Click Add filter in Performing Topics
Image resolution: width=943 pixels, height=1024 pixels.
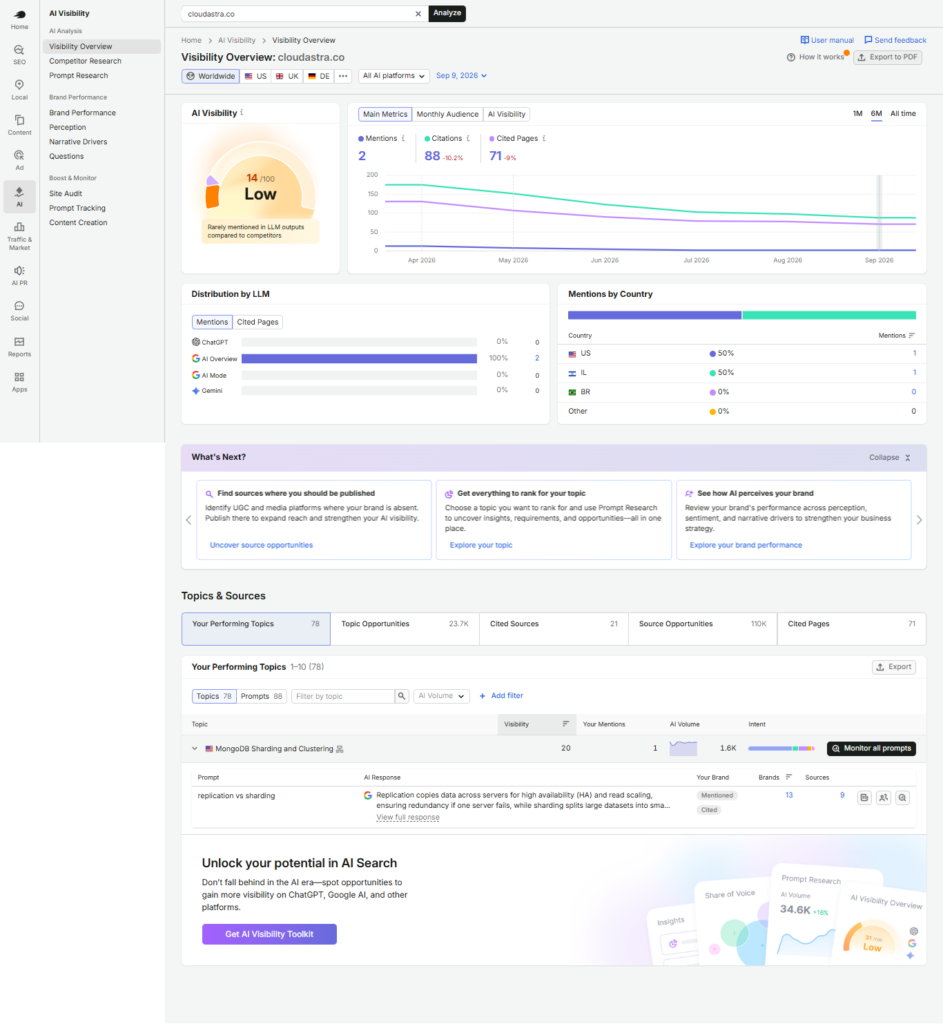click(501, 696)
